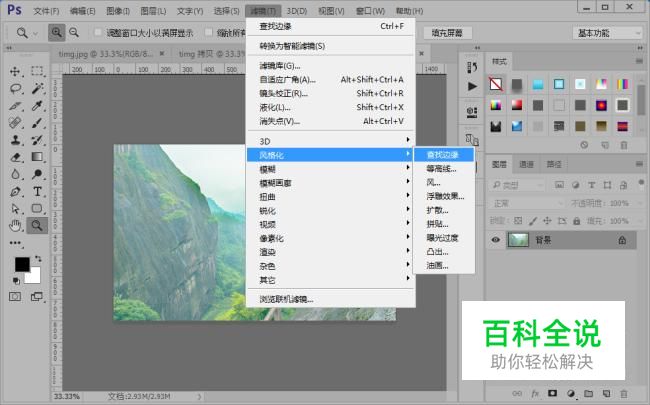
Task: Switch to the 通道 tab
Action: click(526, 165)
